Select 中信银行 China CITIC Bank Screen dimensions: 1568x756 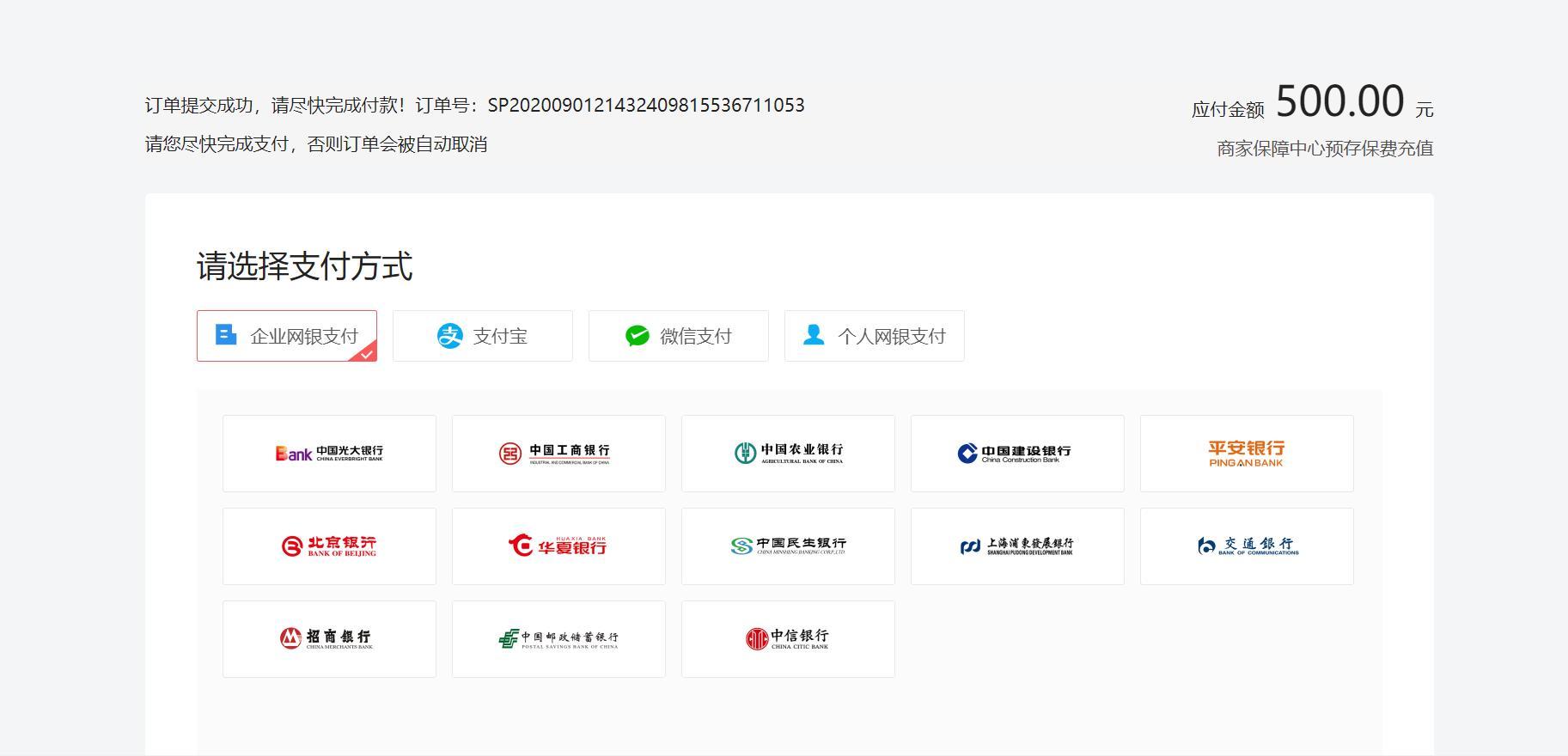[788, 639]
